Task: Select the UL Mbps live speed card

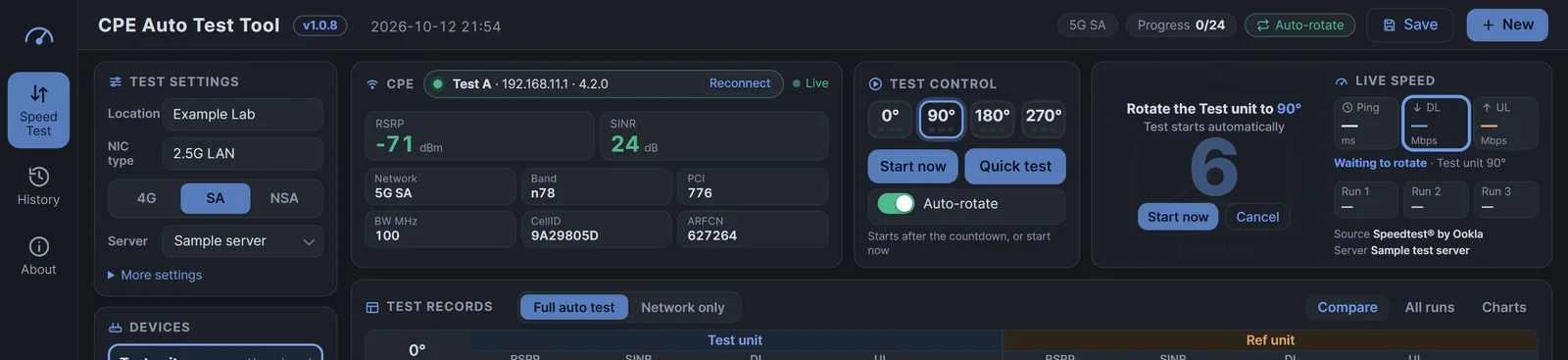Action: coord(1505,123)
